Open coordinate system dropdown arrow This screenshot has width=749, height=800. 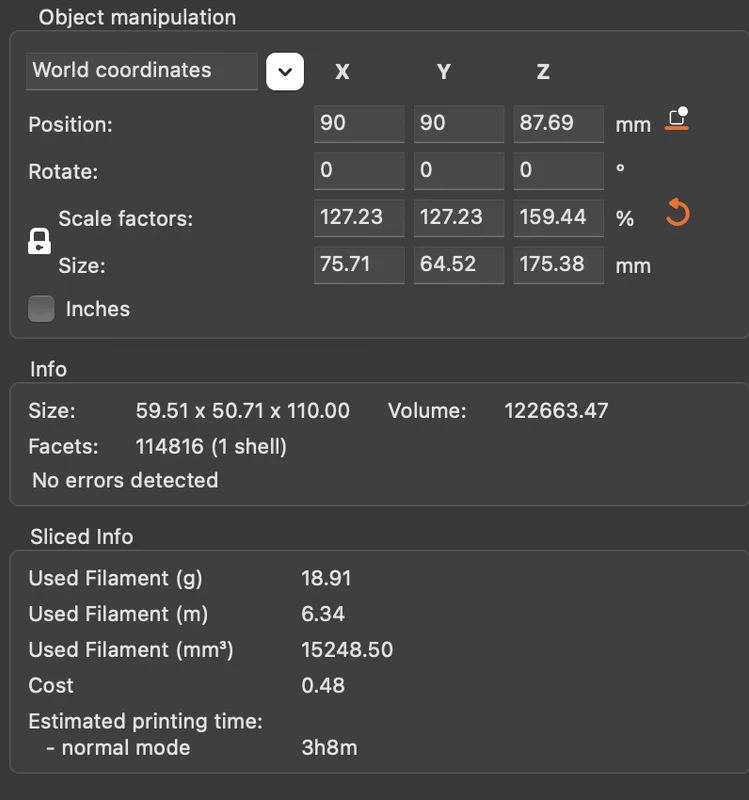tap(285, 71)
